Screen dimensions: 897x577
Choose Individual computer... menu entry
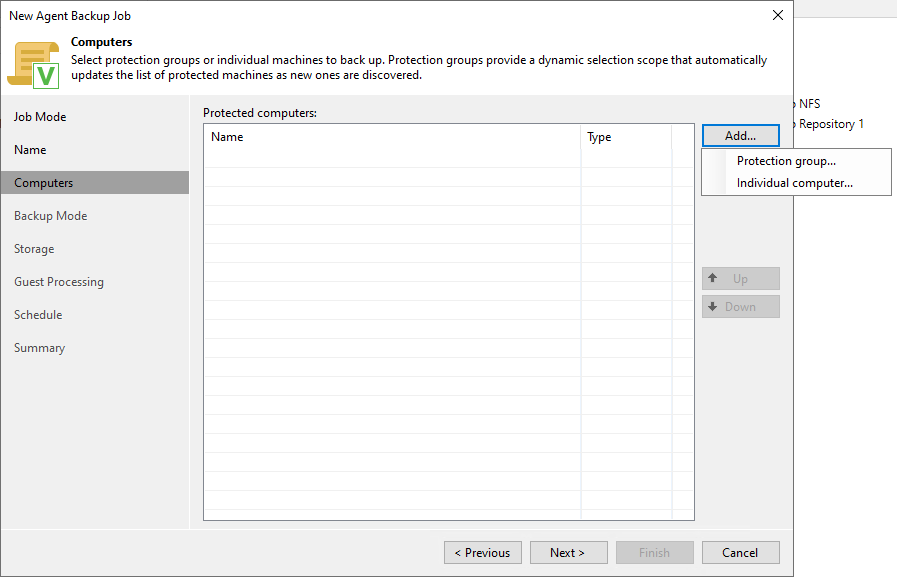pos(794,183)
